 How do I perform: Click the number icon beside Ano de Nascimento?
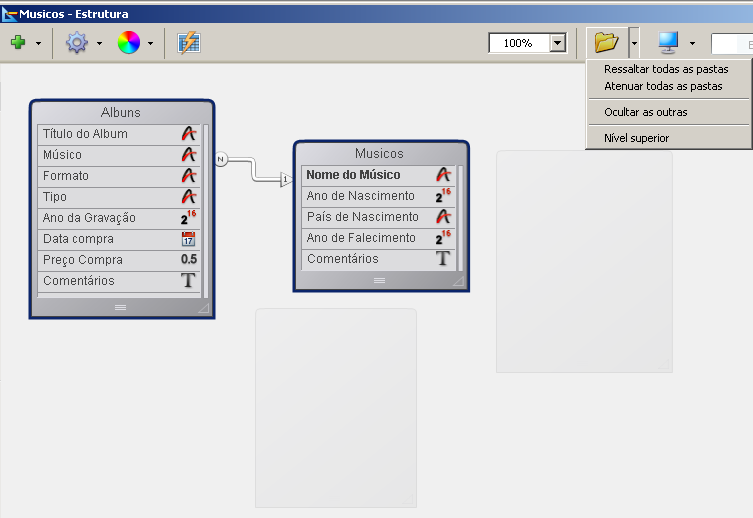443,196
